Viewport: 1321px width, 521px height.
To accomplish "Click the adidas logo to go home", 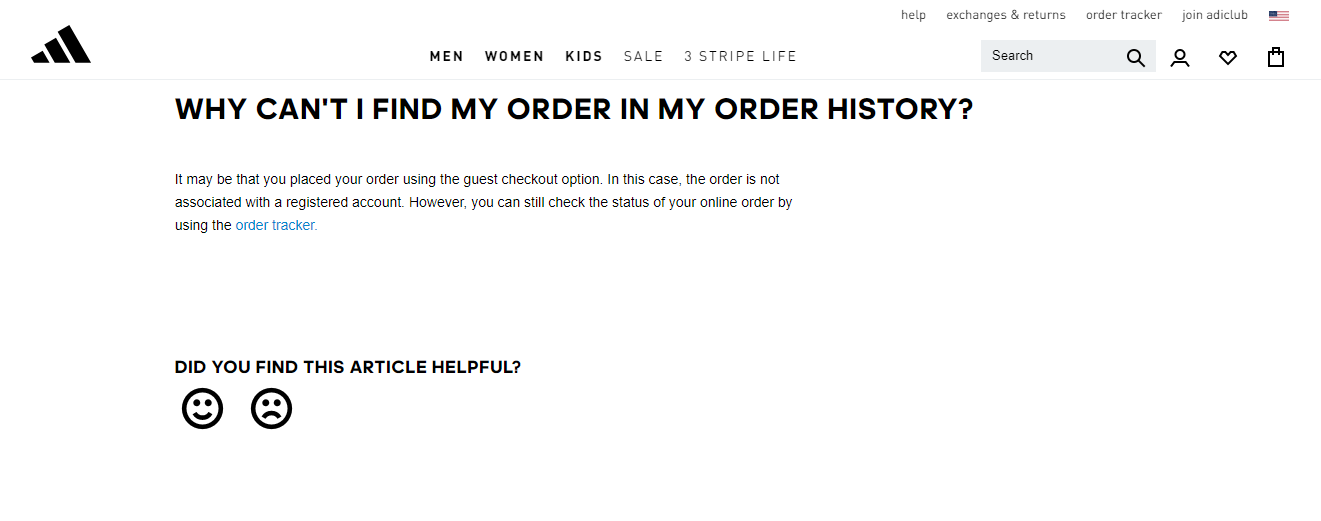I will tap(61, 45).
